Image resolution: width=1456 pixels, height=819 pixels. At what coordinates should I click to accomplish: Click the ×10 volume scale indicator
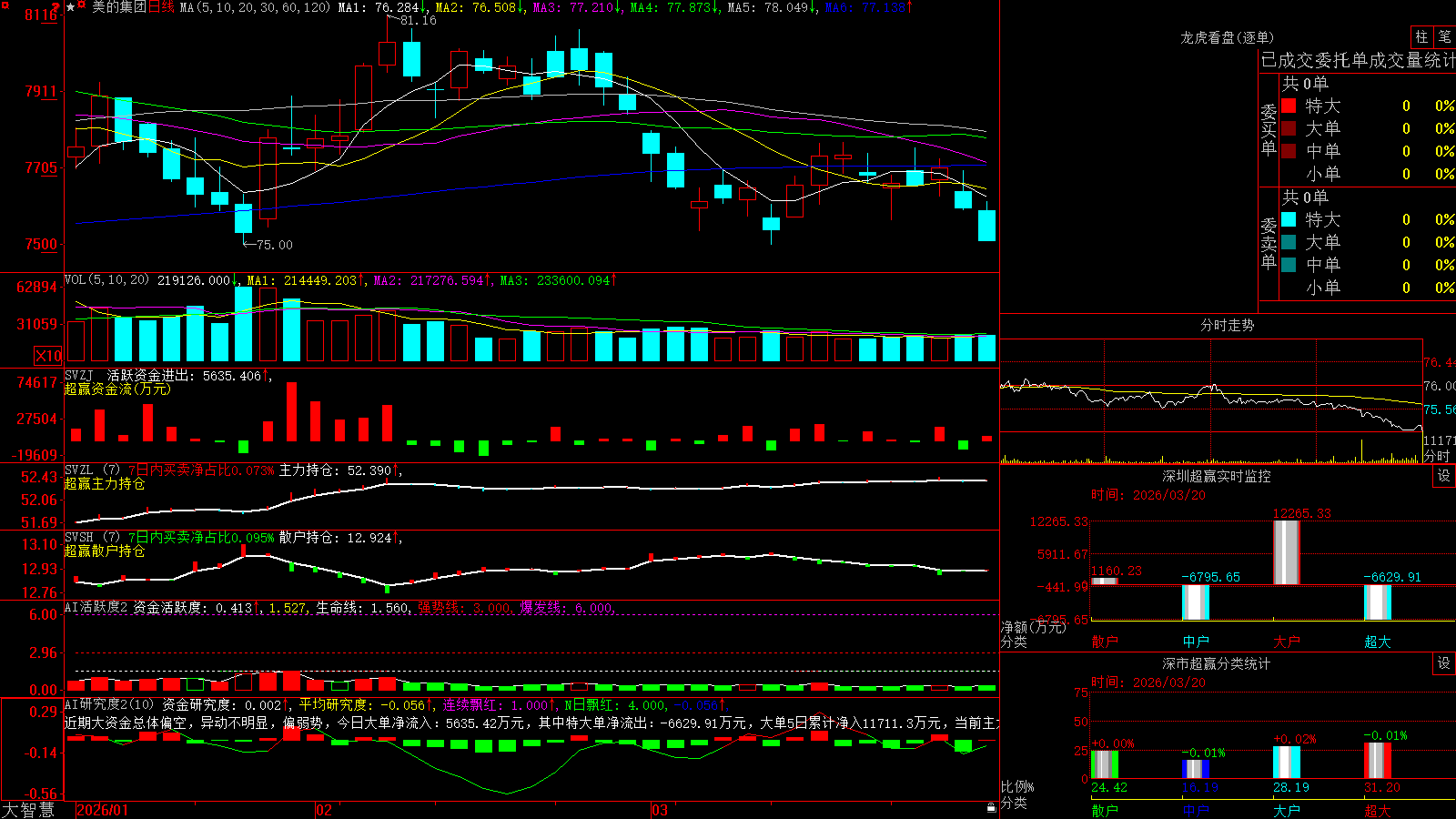(48, 356)
